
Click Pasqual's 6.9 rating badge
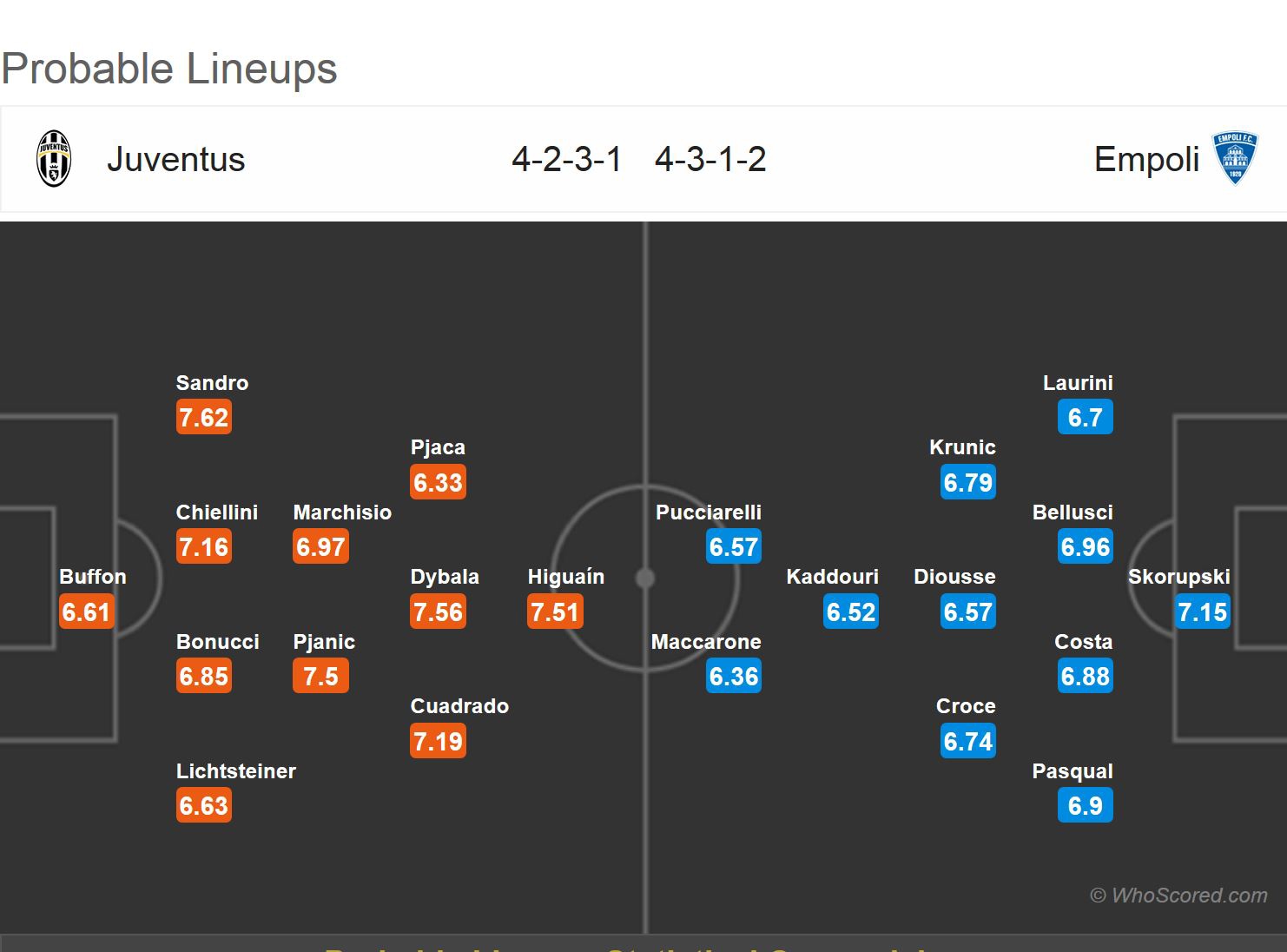(1085, 806)
